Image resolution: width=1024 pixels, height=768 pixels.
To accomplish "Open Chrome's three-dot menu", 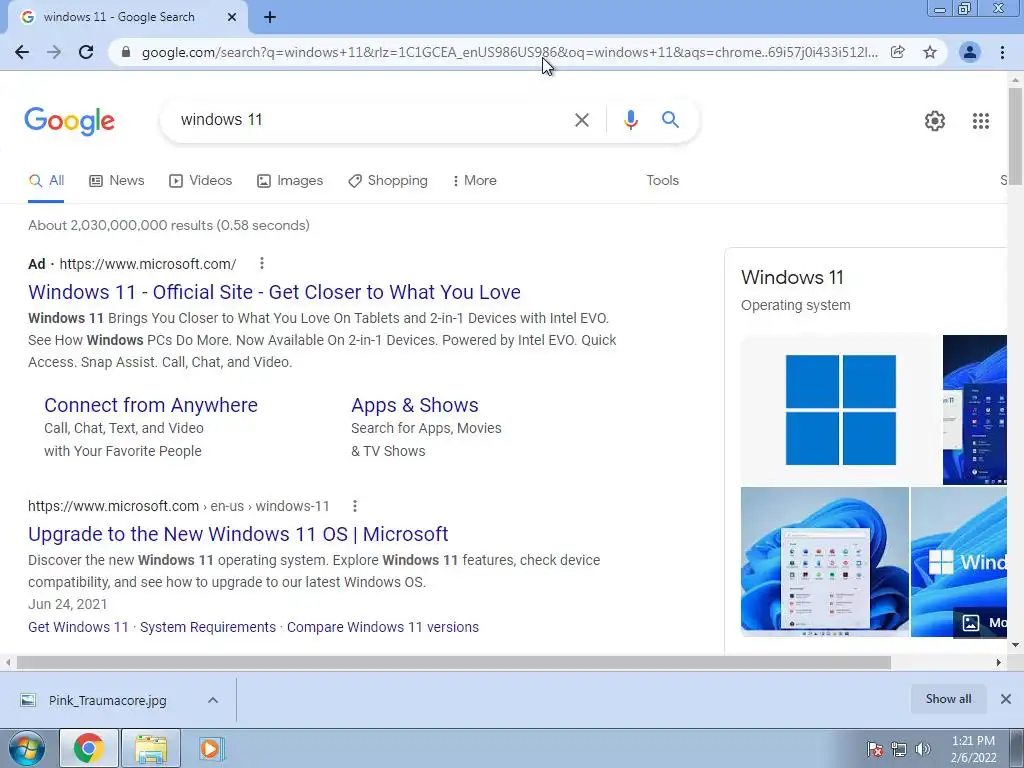I will click(x=1002, y=52).
